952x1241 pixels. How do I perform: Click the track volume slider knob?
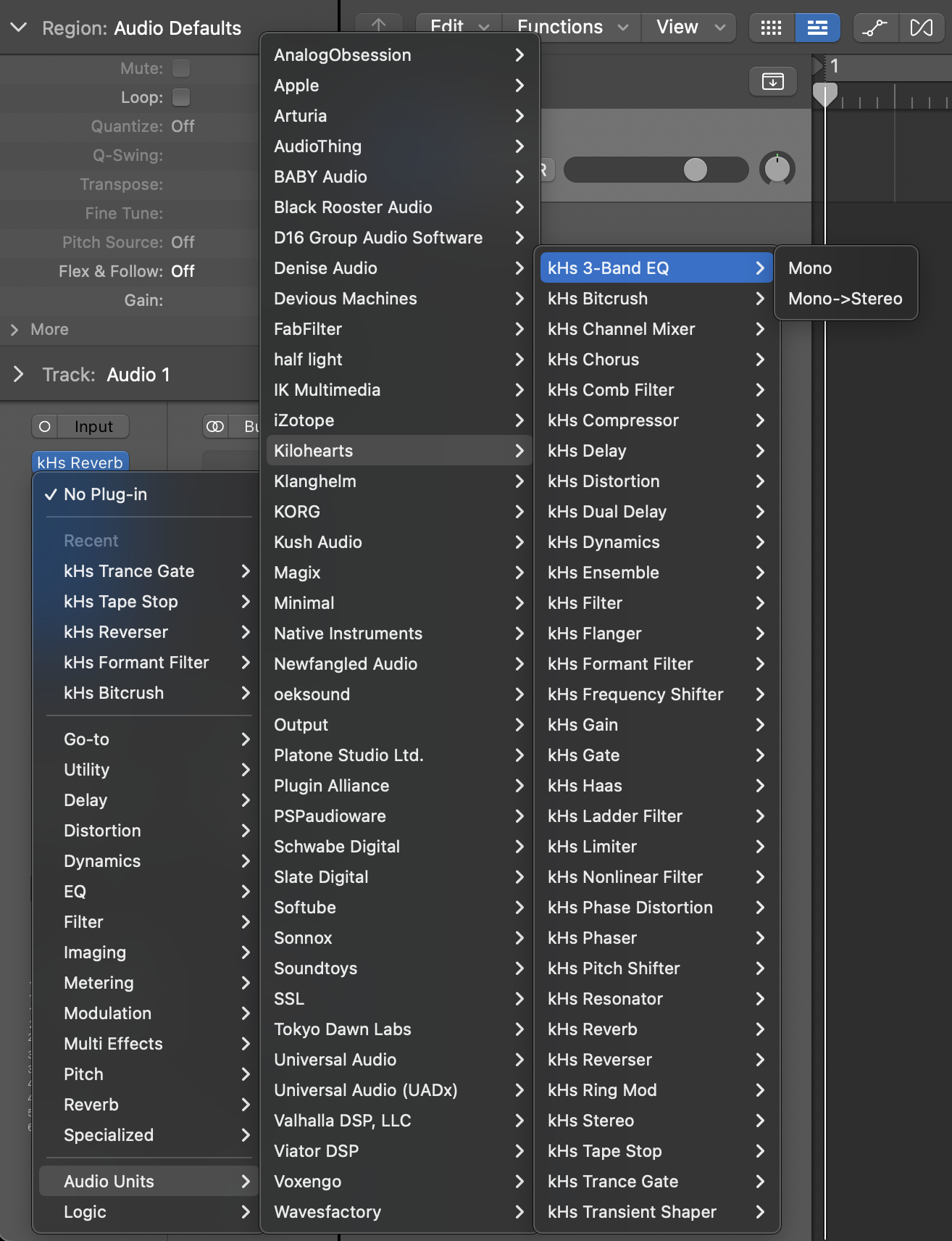(696, 170)
